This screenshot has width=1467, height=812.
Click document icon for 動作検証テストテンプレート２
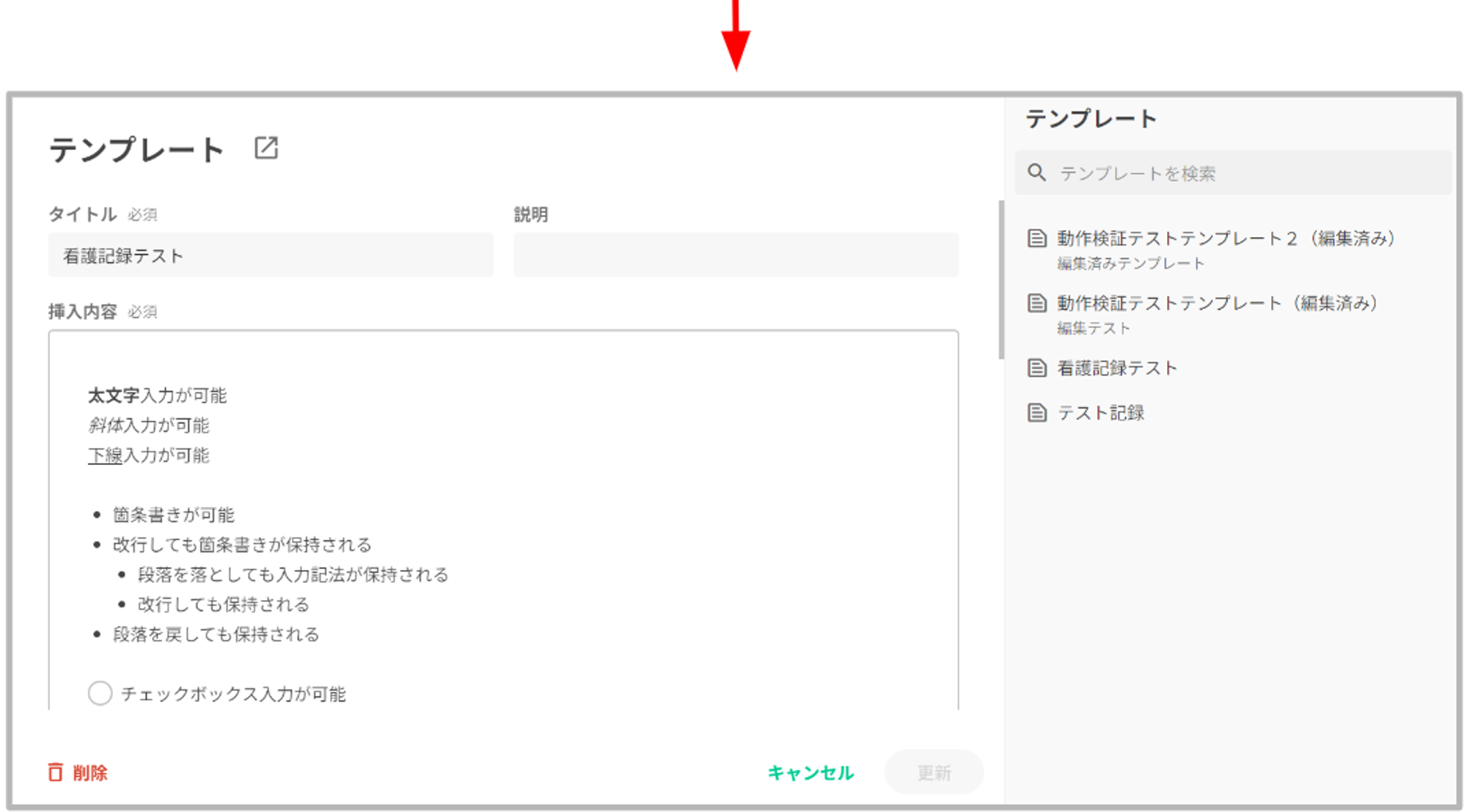click(1036, 238)
